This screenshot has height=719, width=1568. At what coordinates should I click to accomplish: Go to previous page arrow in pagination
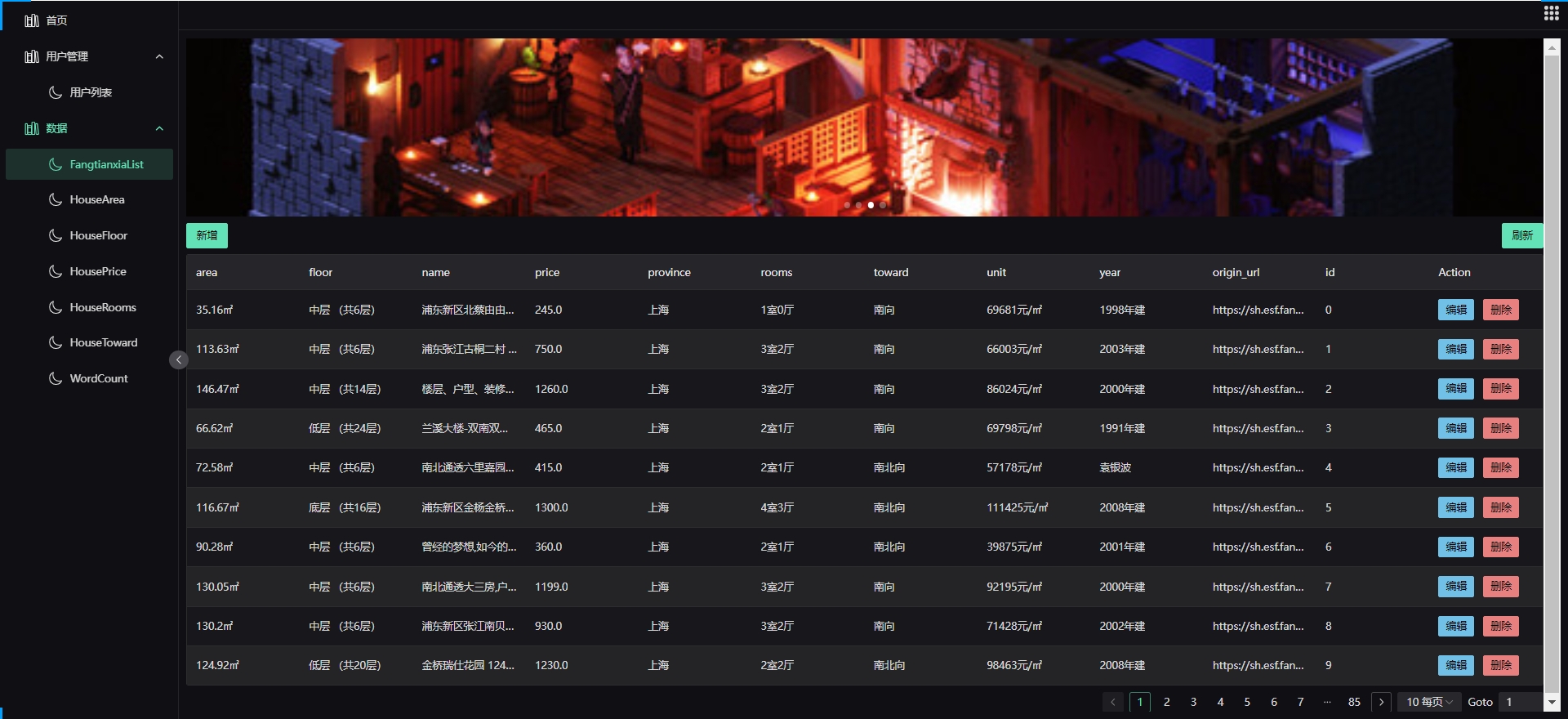coord(1113,702)
